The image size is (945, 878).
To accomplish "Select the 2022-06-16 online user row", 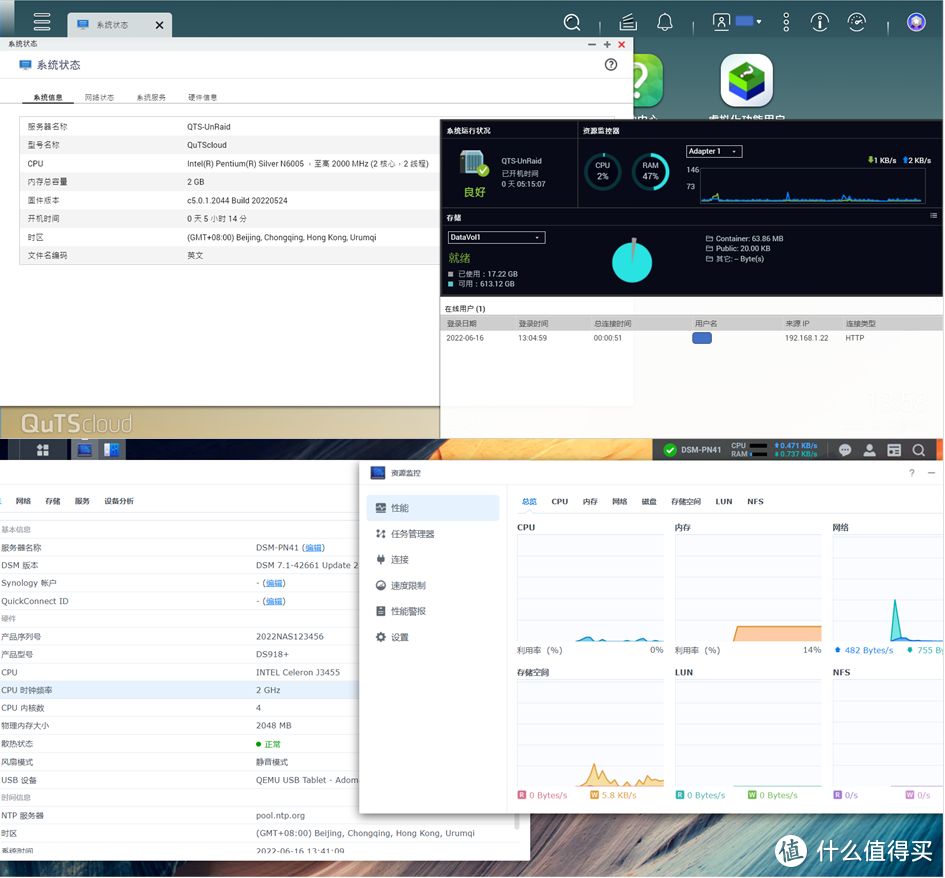I will (692, 338).
